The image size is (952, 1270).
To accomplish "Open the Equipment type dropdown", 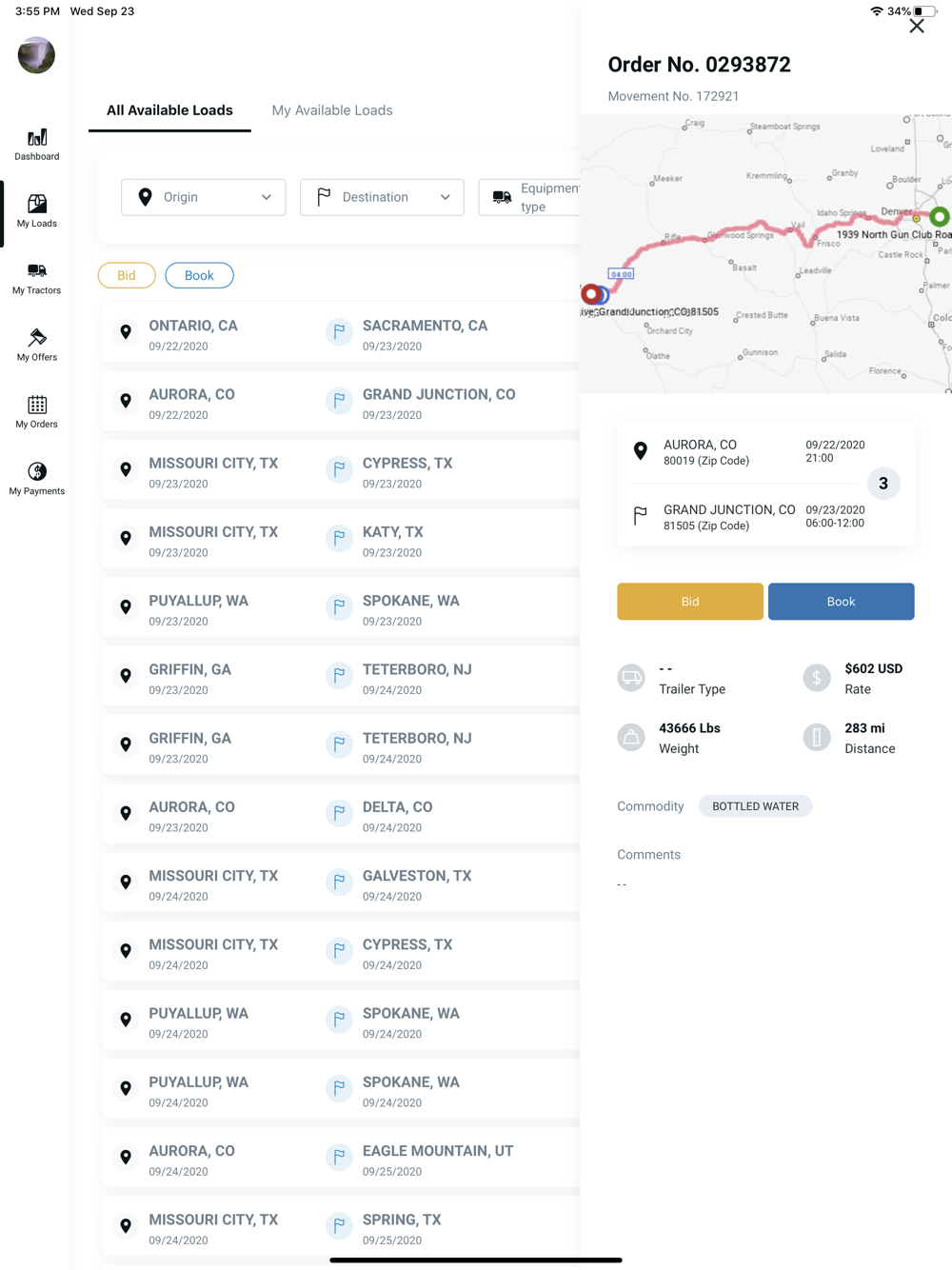I will [530, 197].
